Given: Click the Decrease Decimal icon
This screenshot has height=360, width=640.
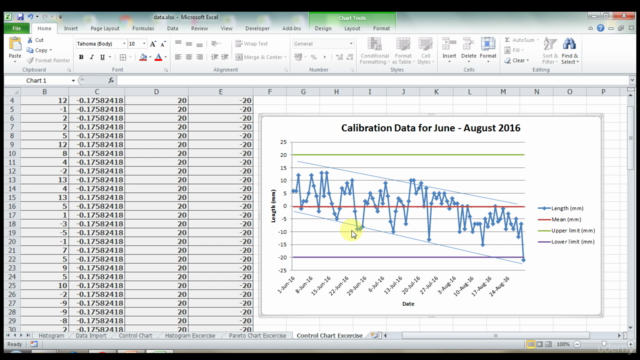Looking at the screenshot, I should [x=350, y=57].
